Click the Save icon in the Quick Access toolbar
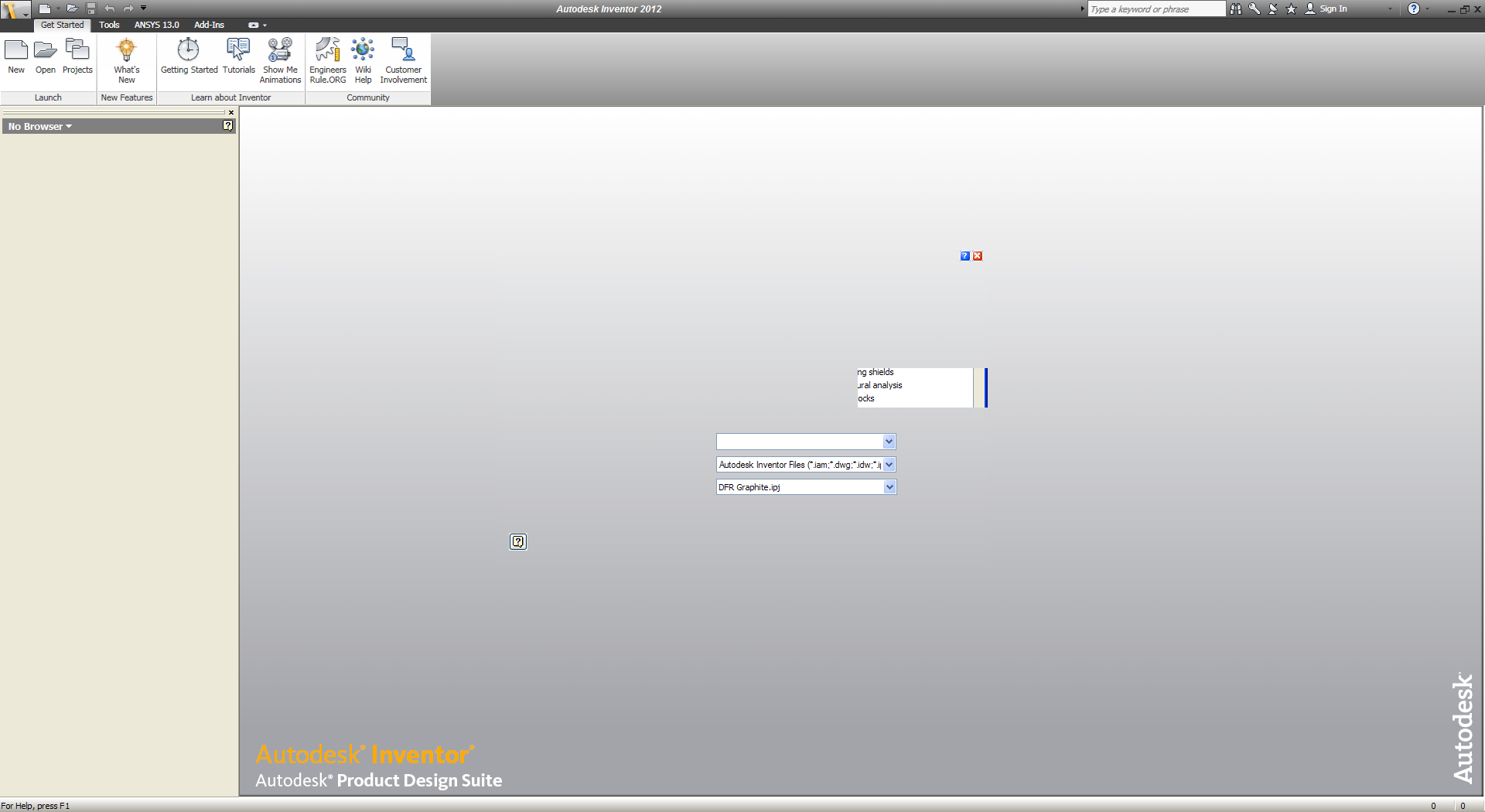The image size is (1485, 812). (x=90, y=9)
